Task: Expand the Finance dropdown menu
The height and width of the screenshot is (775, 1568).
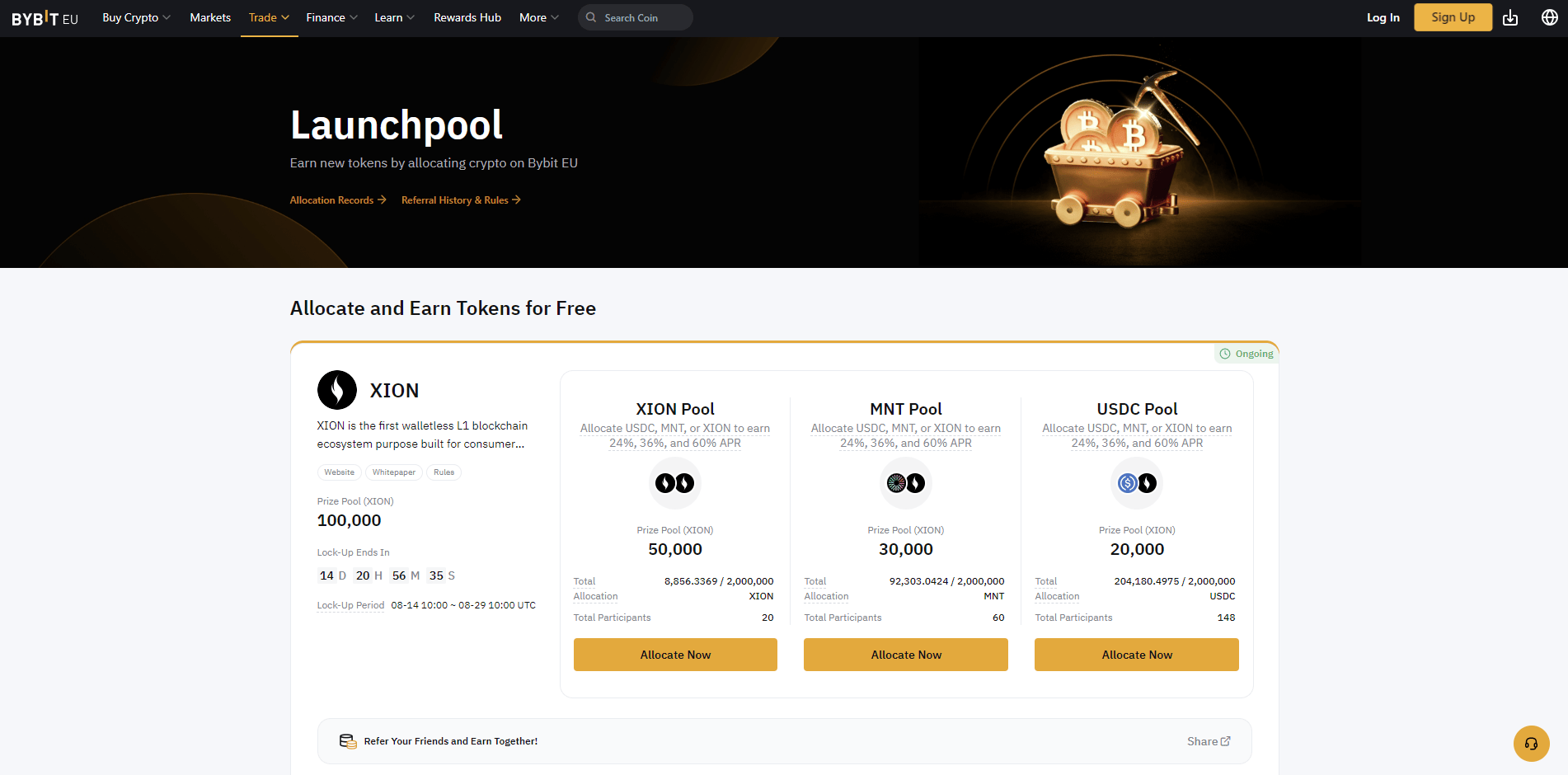Action: pyautogui.click(x=332, y=17)
